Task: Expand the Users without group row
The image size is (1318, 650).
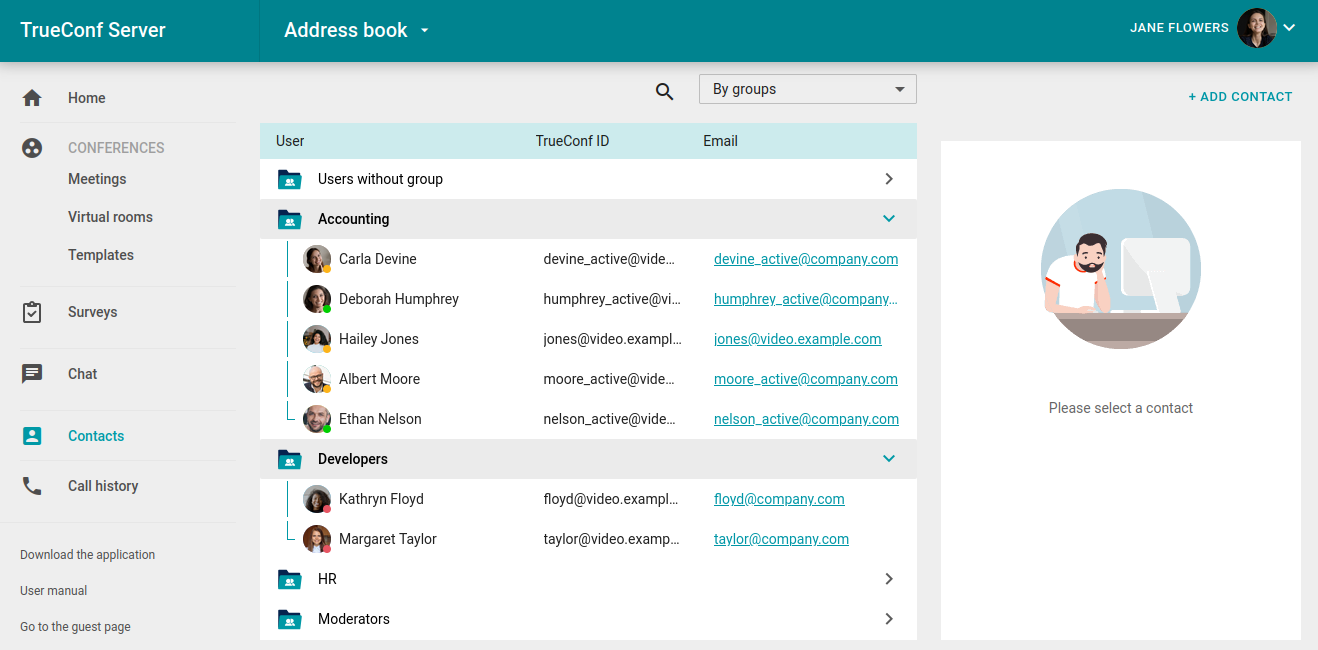Action: pyautogui.click(x=888, y=179)
